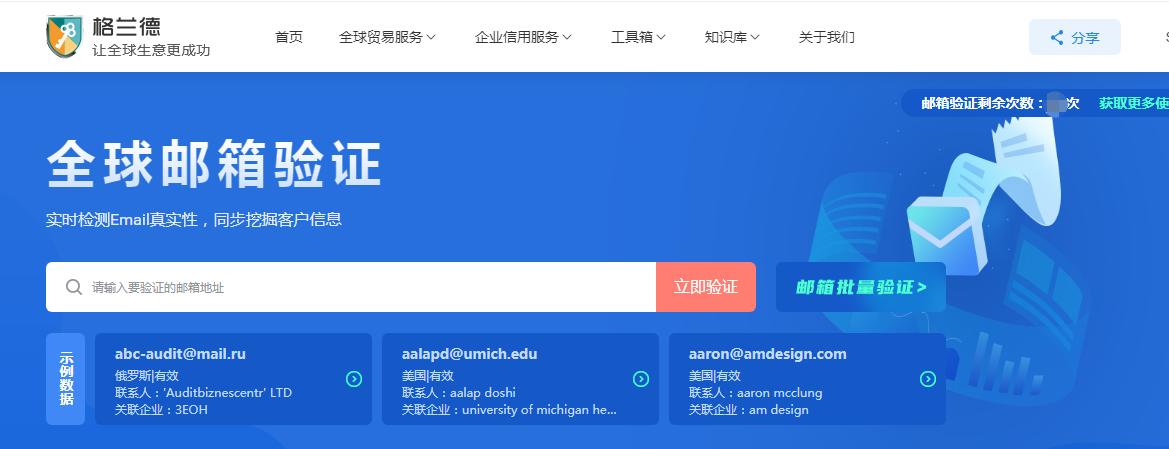The image size is (1169, 449).
Task: Open arrow icon on aaron@amdesign.com card
Action: pyautogui.click(x=927, y=379)
